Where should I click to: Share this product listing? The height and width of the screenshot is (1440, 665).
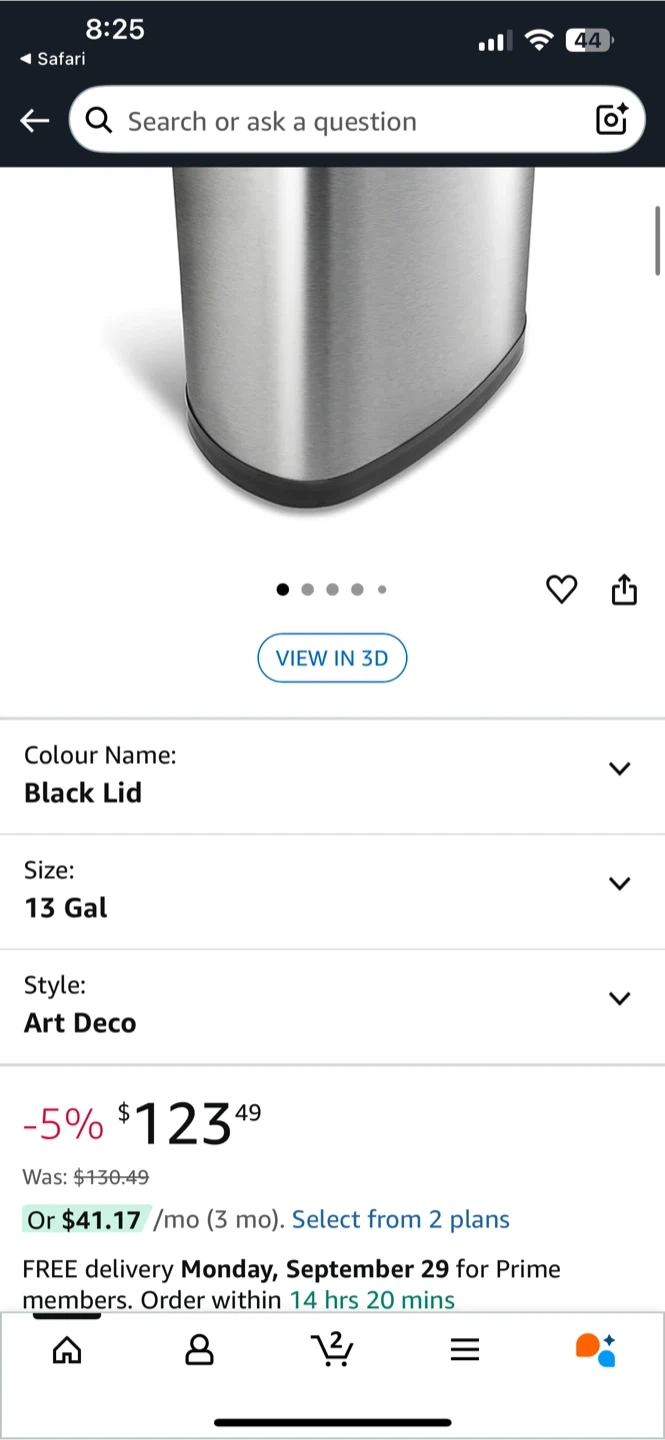pos(624,589)
